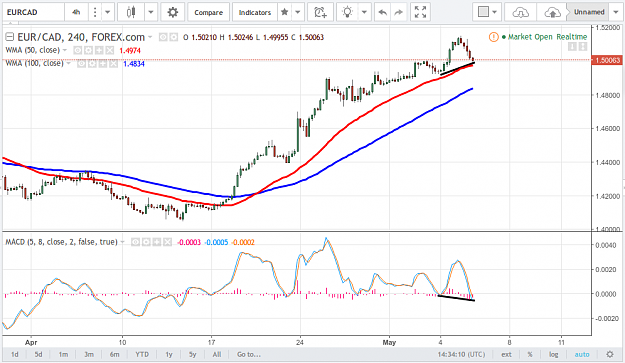Hide the MACD indicator with eye icon

pyautogui.click(x=136, y=242)
